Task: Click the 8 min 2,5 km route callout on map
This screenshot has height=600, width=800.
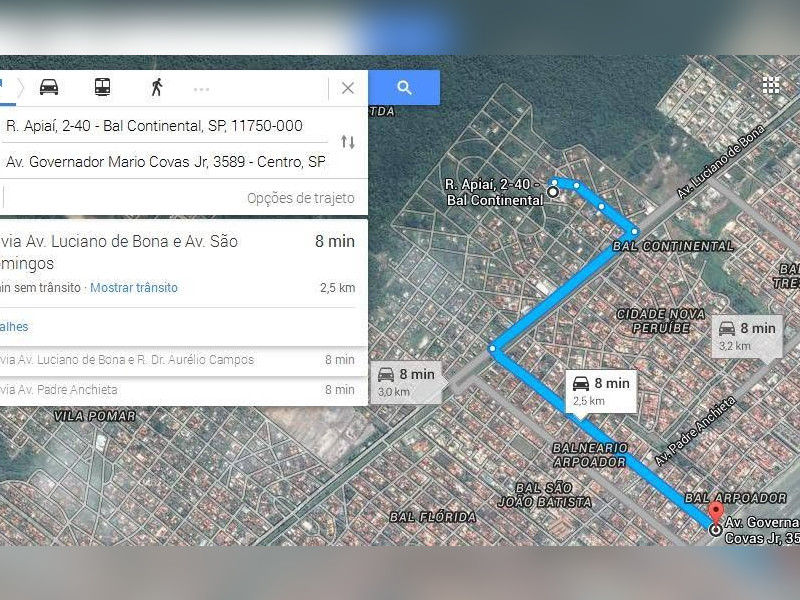Action: [601, 391]
